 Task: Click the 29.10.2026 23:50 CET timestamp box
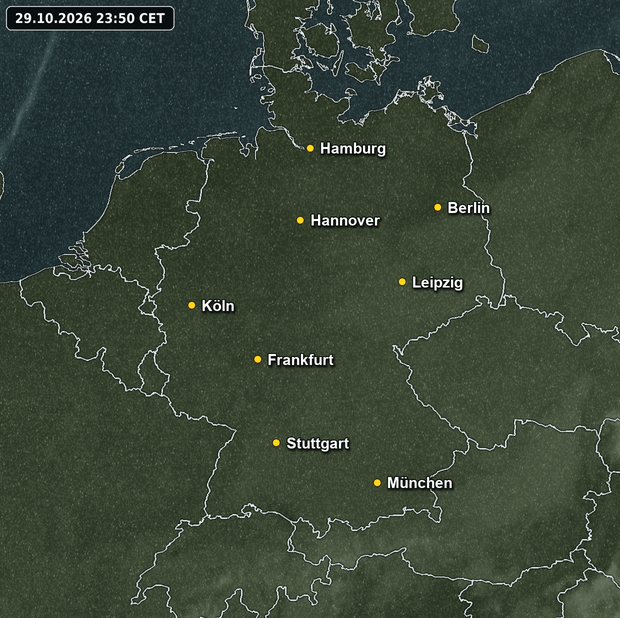(x=90, y=18)
